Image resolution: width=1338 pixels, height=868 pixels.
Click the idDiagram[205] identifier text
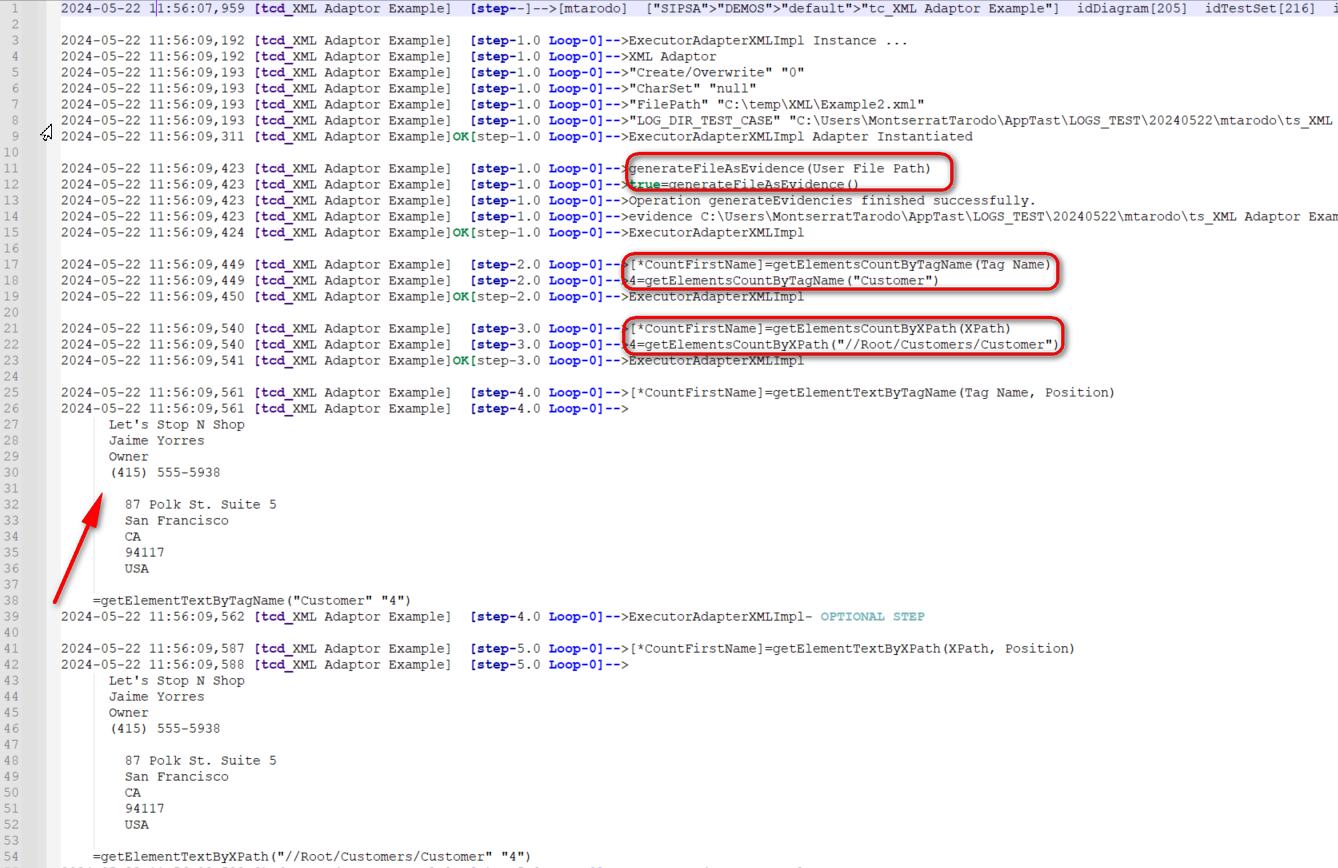(x=1132, y=8)
